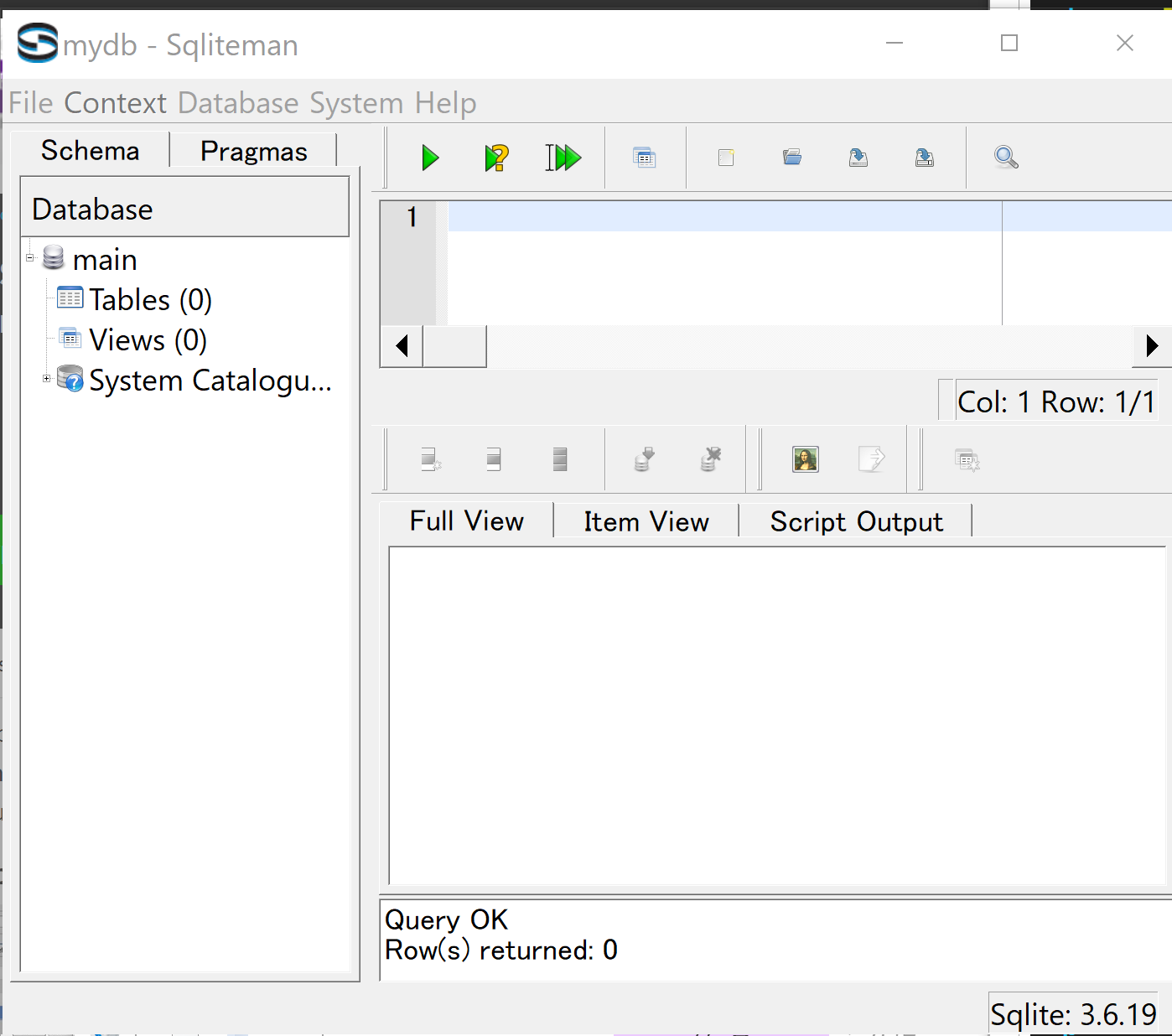Expand the System Catalogue node

(x=47, y=379)
